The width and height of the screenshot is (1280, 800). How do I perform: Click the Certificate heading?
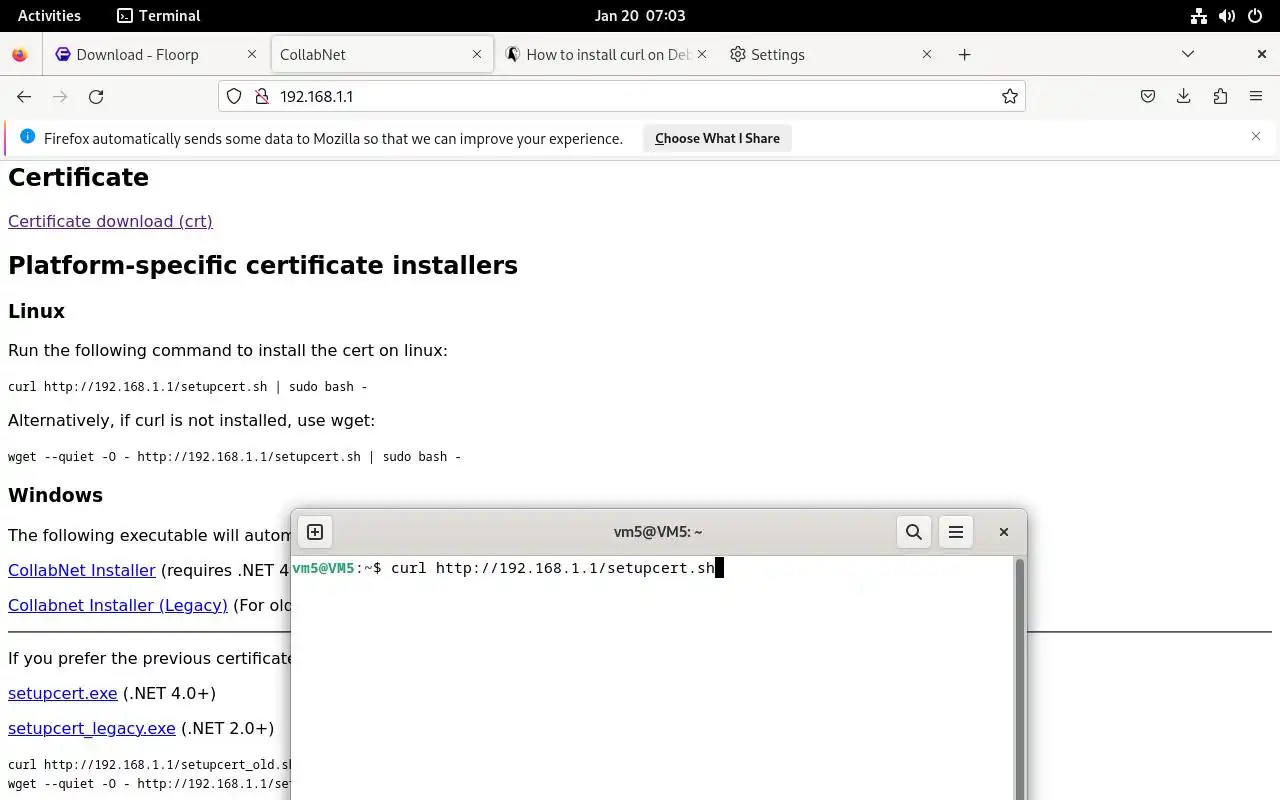(x=78, y=177)
